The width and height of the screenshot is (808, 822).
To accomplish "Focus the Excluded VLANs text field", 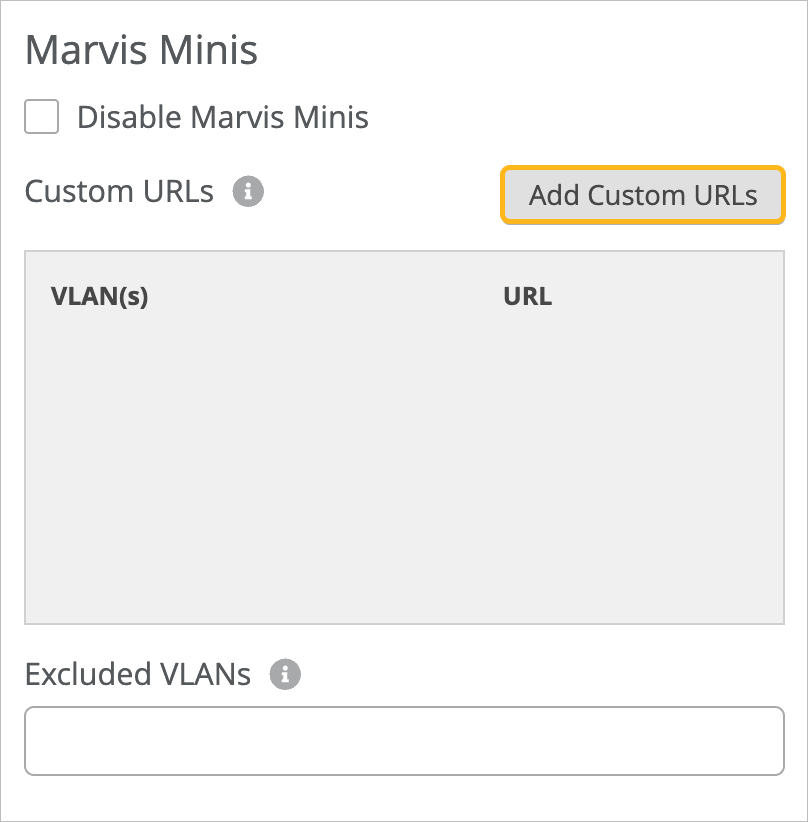I will (404, 741).
